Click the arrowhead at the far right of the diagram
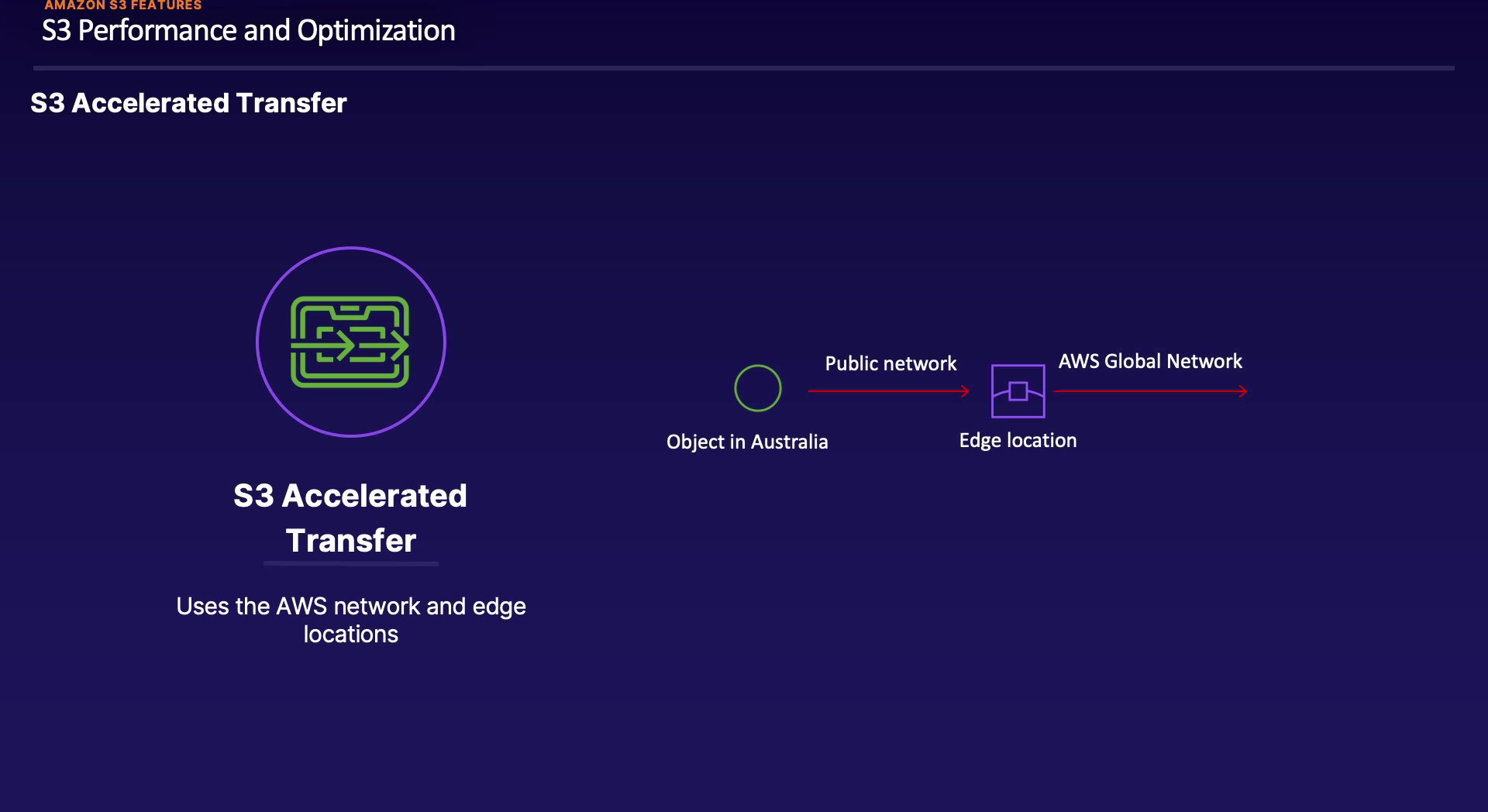 (x=1243, y=391)
